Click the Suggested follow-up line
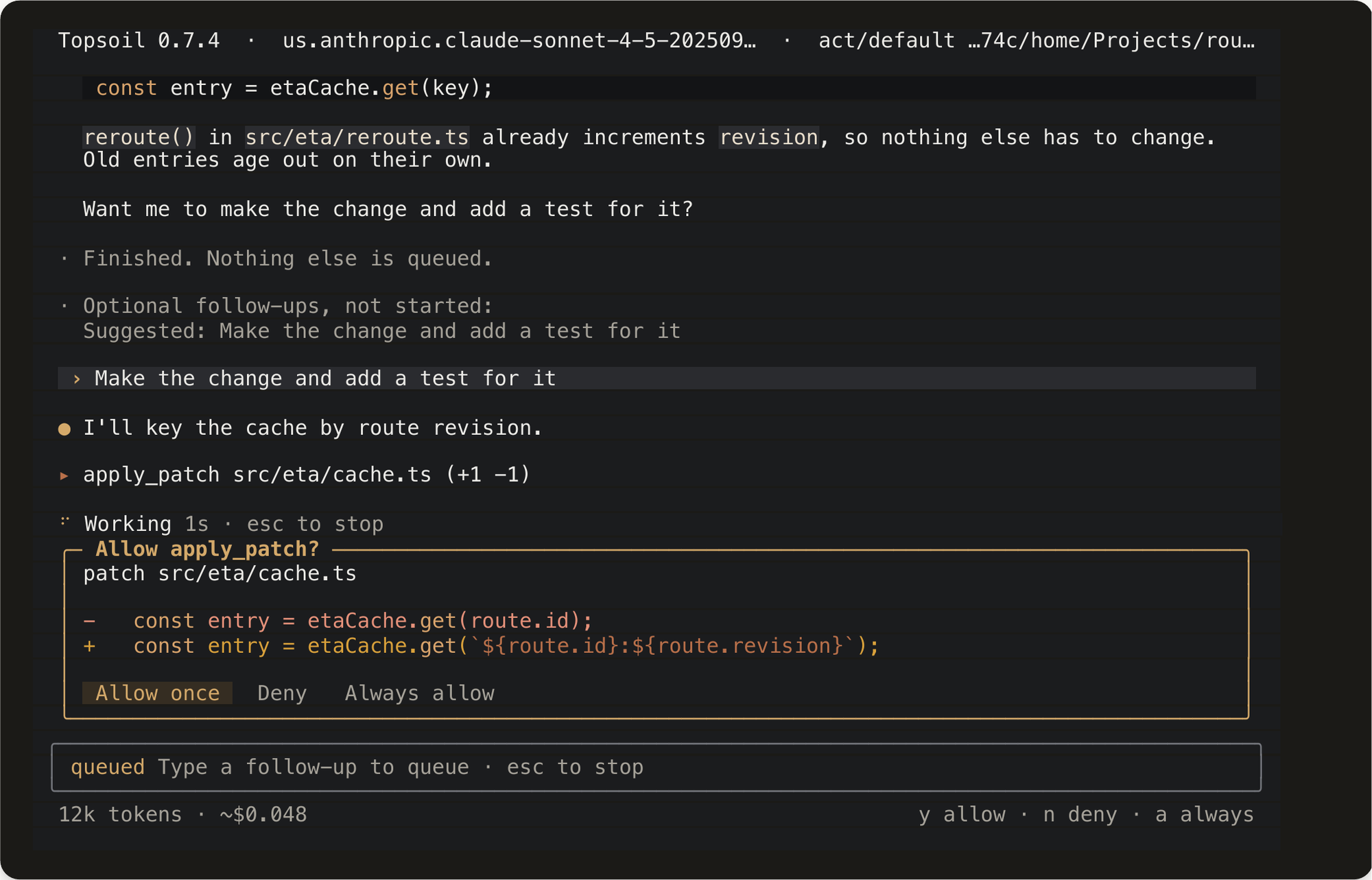Viewport: 1372px width, 880px height. pos(381,331)
